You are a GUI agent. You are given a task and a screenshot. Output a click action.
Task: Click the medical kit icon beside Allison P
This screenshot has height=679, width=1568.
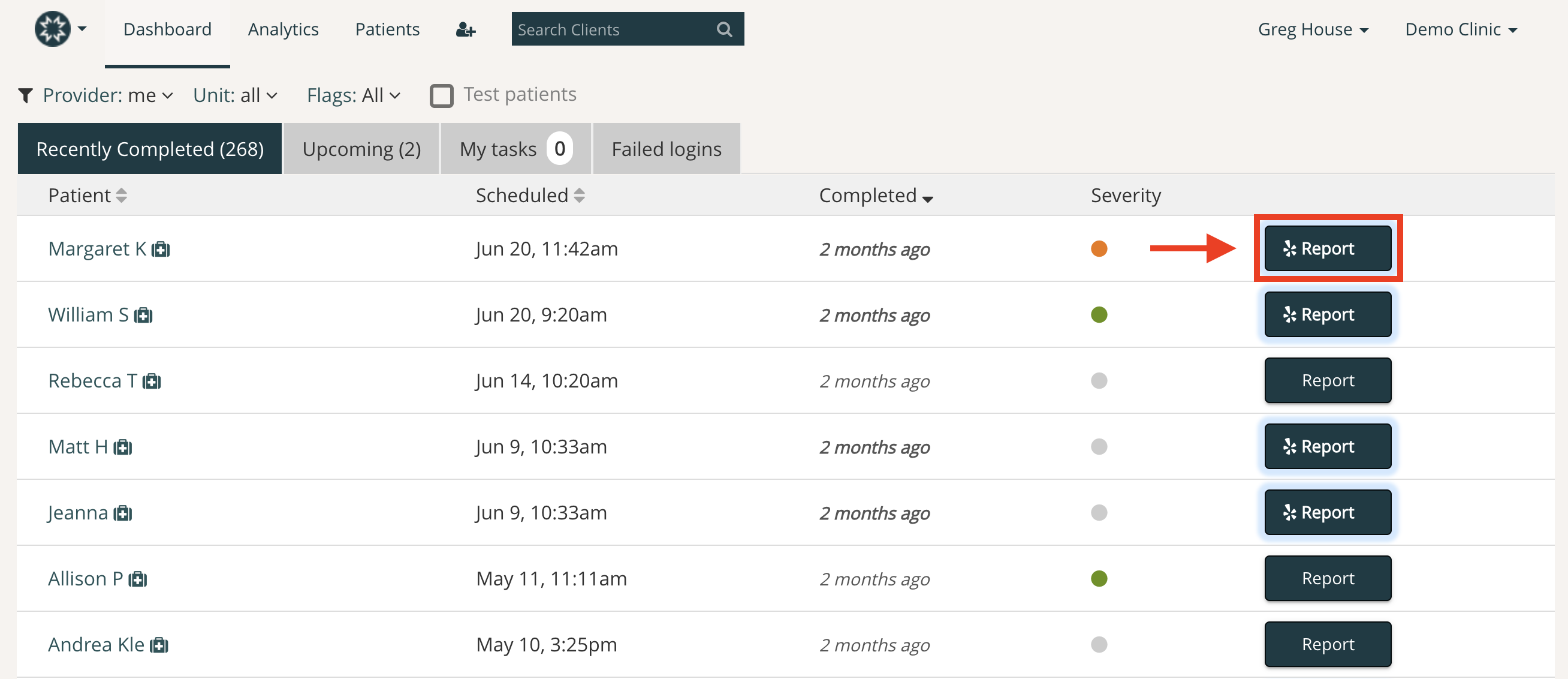pyautogui.click(x=138, y=578)
